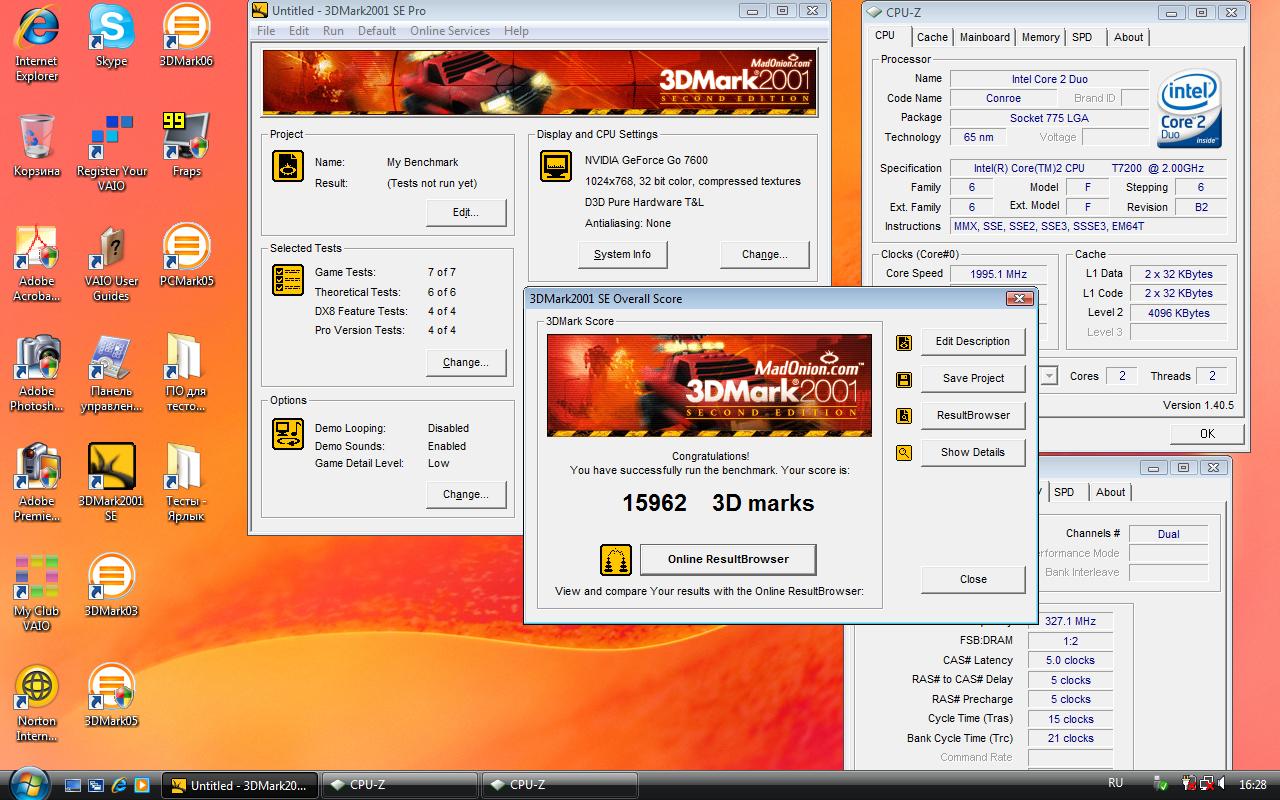Expand processor selection dropdown in CPU-Z
Image resolution: width=1280 pixels, height=800 pixels.
(x=1050, y=376)
